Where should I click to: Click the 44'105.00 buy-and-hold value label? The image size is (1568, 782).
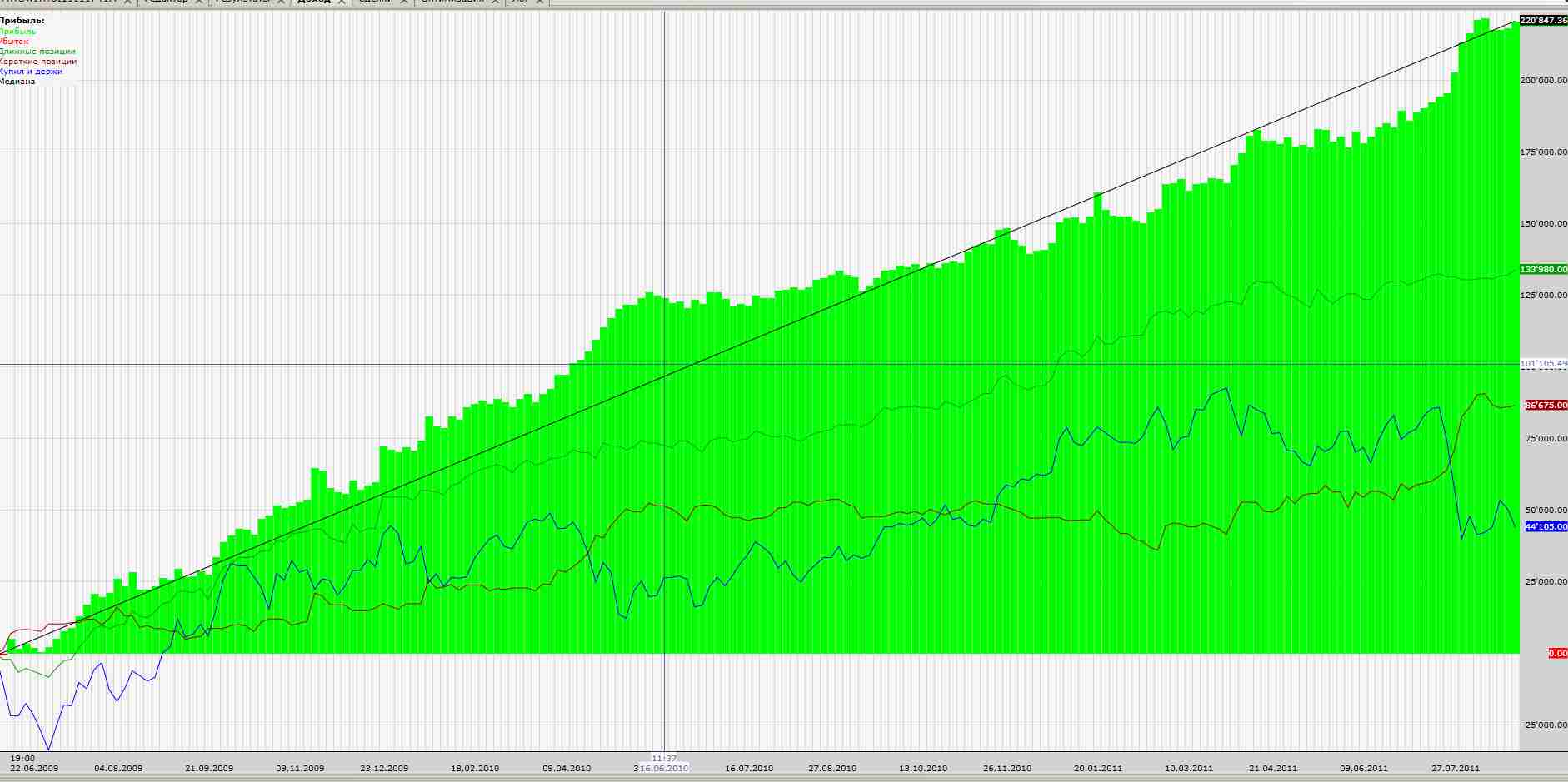(1546, 527)
